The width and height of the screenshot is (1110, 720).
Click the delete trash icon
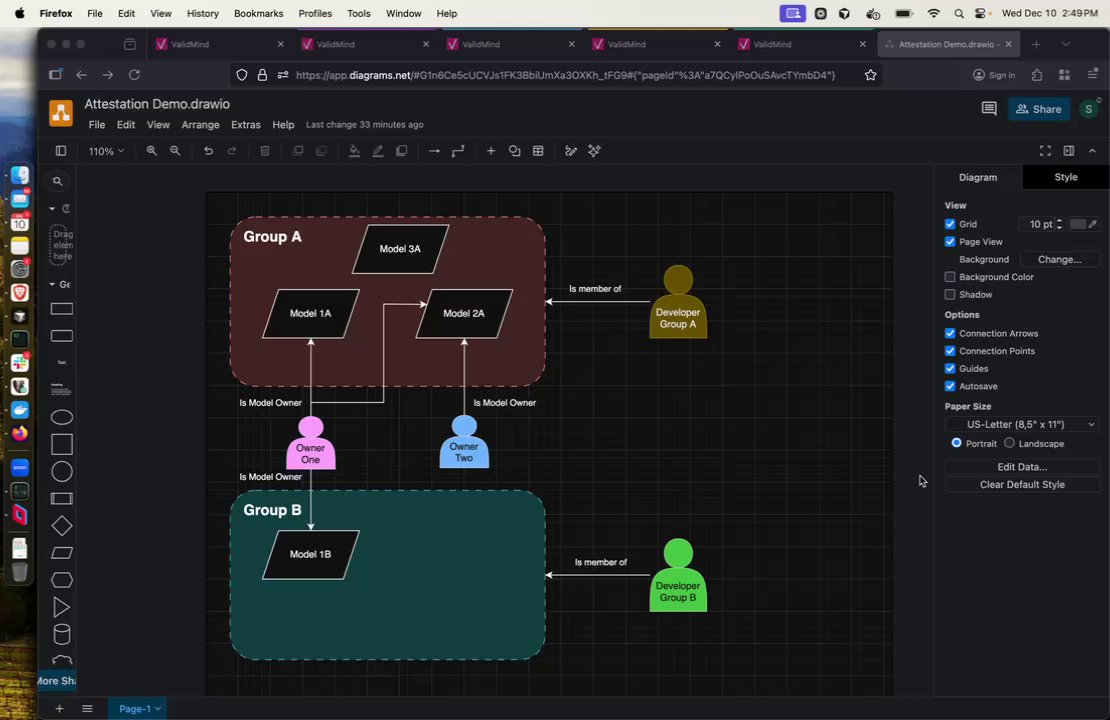coord(265,151)
